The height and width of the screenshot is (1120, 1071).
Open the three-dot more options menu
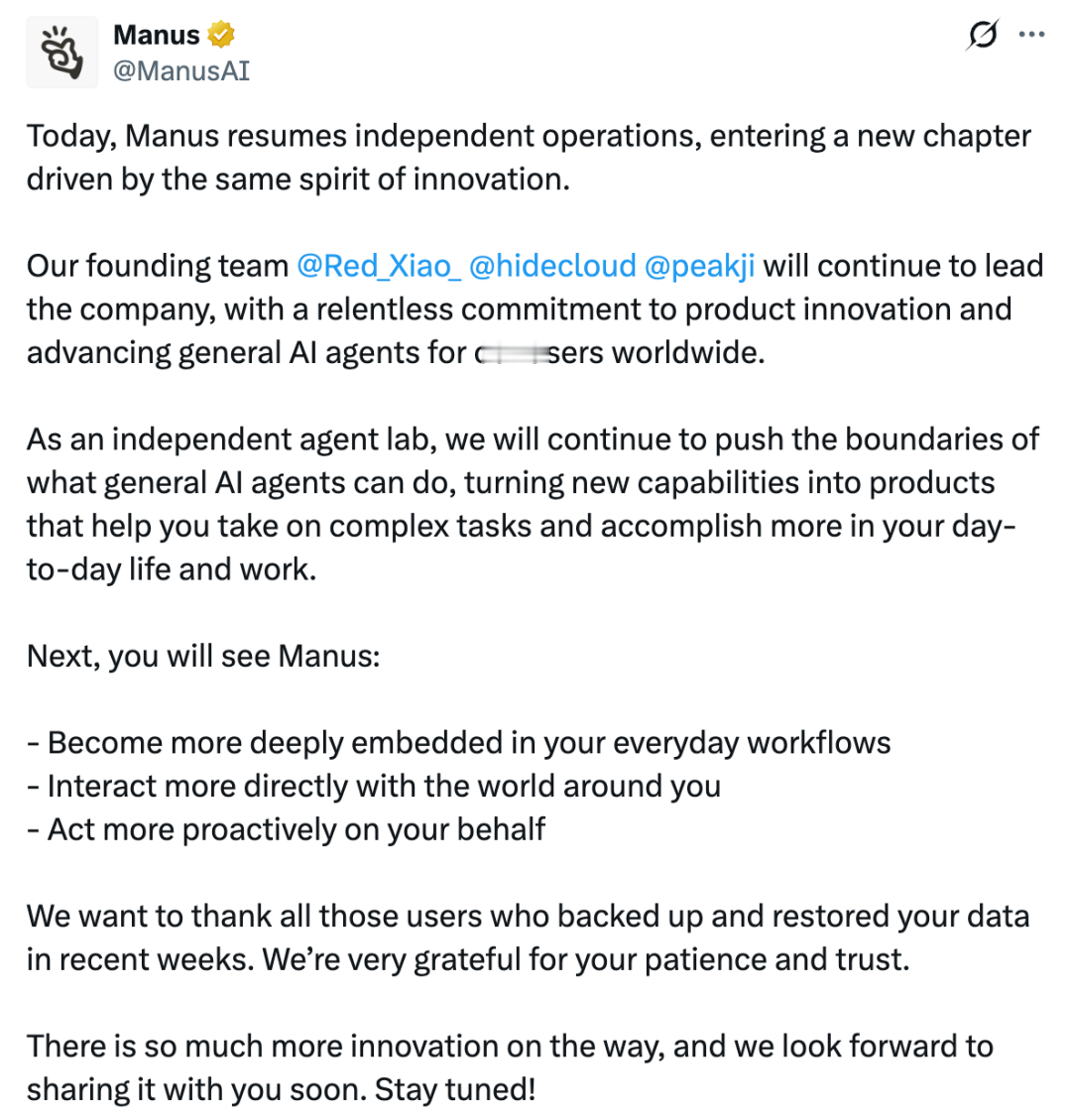1031,35
